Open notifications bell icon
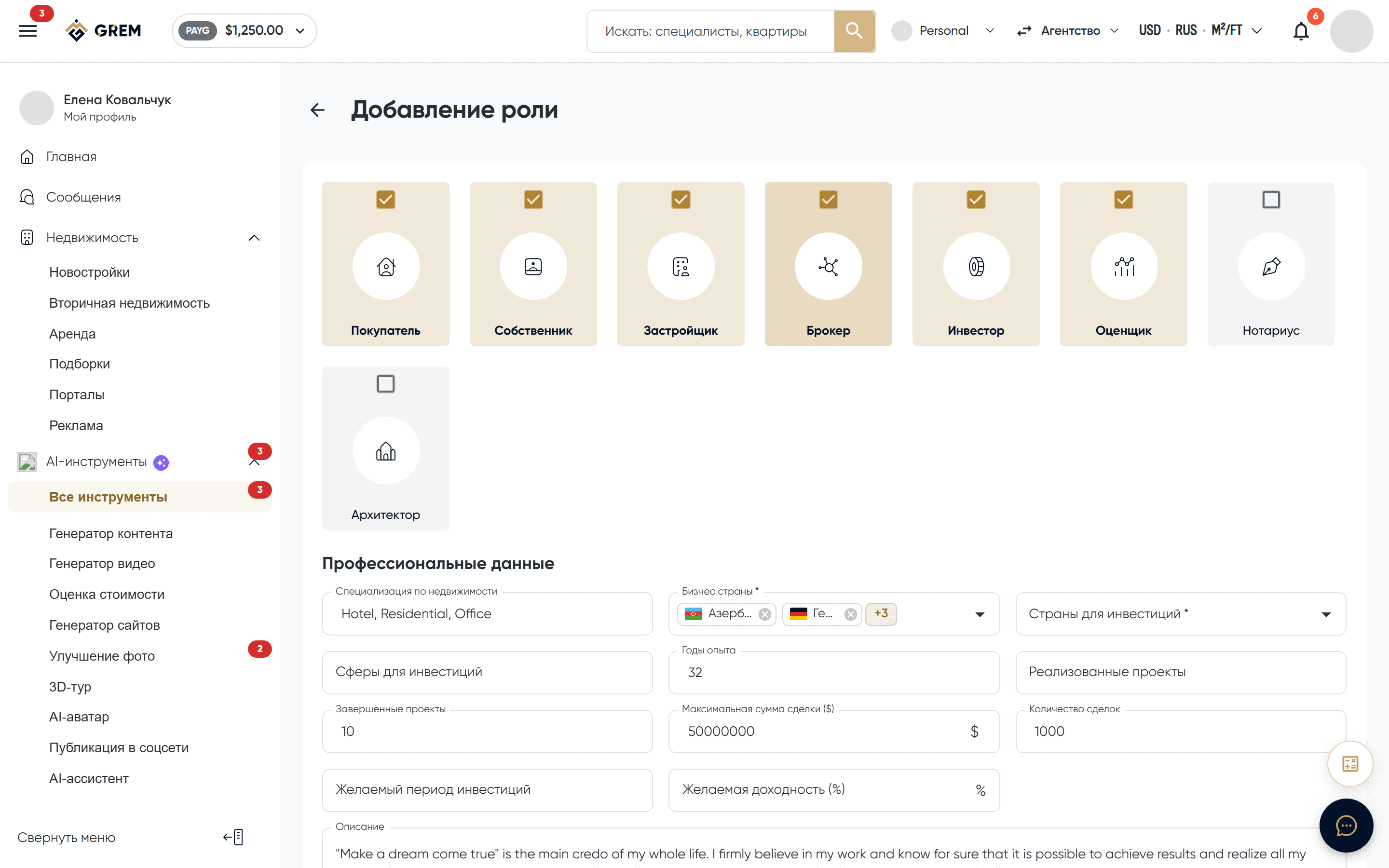The image size is (1389, 868). click(x=1301, y=31)
